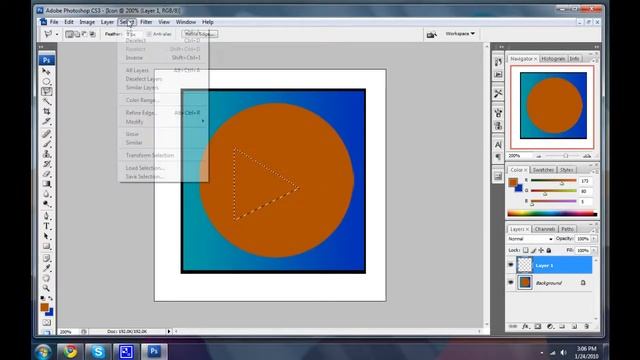Click the color spectrum ramp

coord(552,213)
